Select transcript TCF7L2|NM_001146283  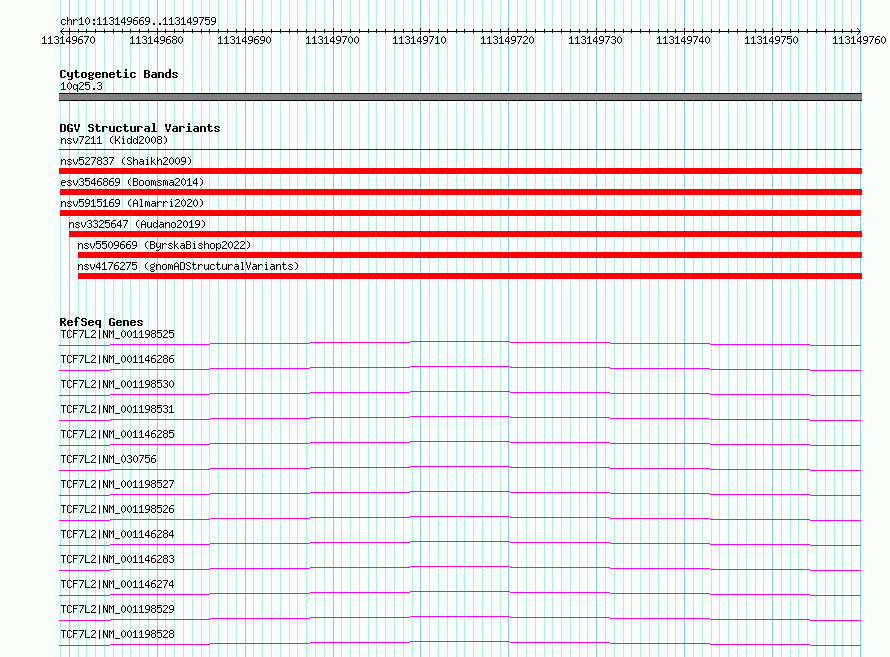[x=117, y=559]
